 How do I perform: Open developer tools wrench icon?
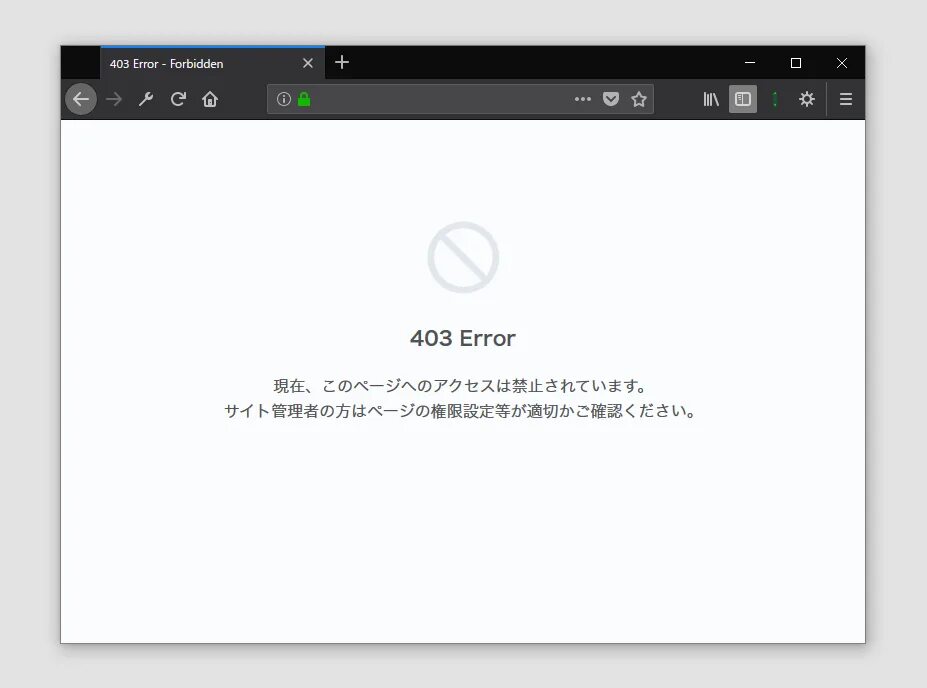point(146,99)
